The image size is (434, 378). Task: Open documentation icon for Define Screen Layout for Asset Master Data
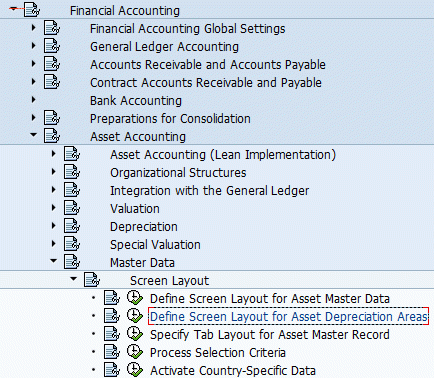tap(112, 298)
